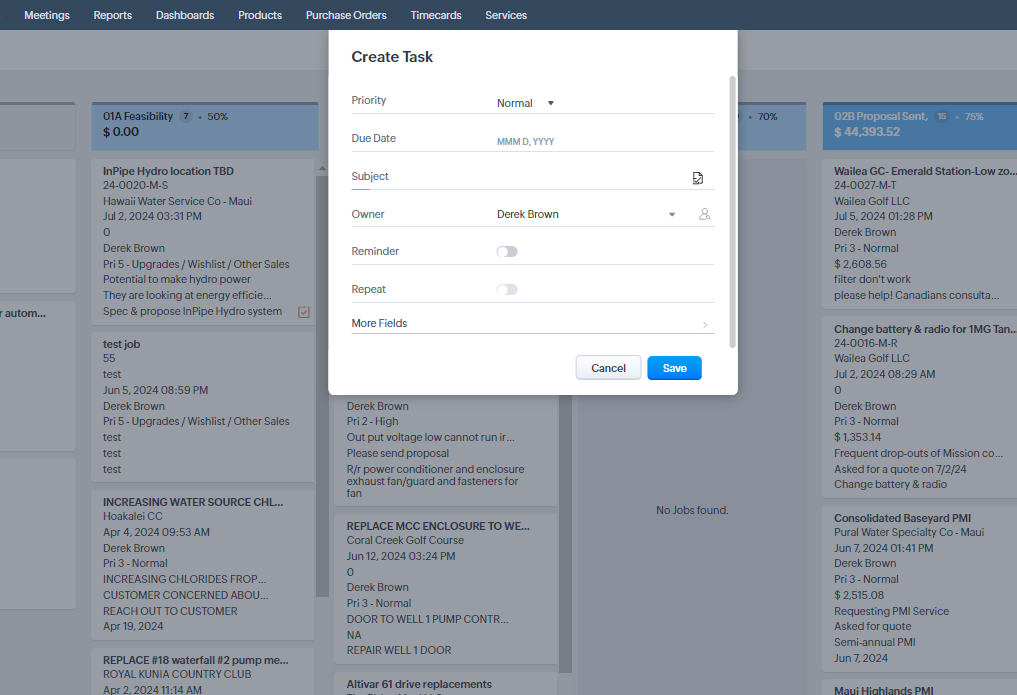Navigate to Purchase Orders tab

point(346,15)
